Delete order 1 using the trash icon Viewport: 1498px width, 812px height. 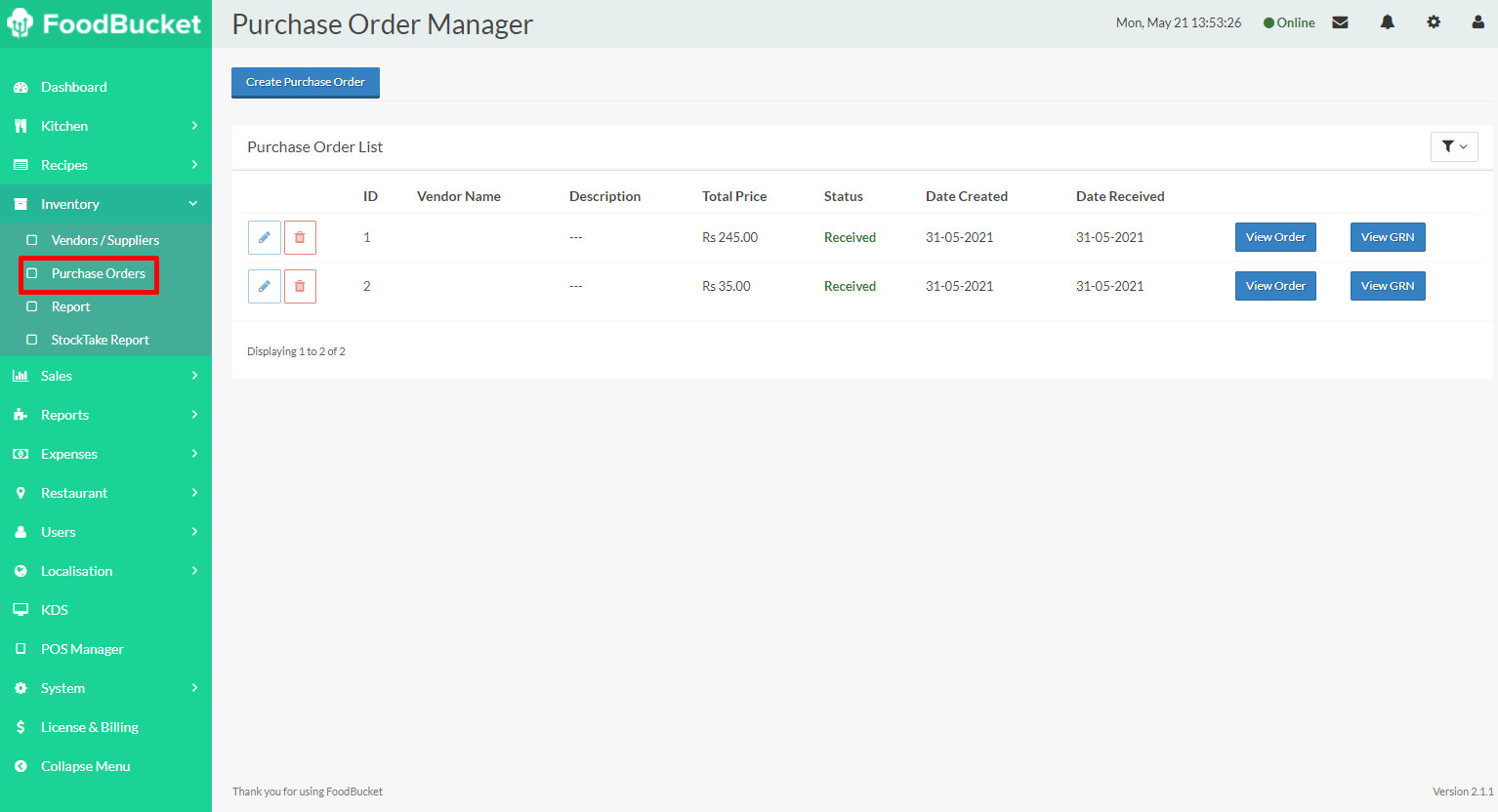(300, 237)
